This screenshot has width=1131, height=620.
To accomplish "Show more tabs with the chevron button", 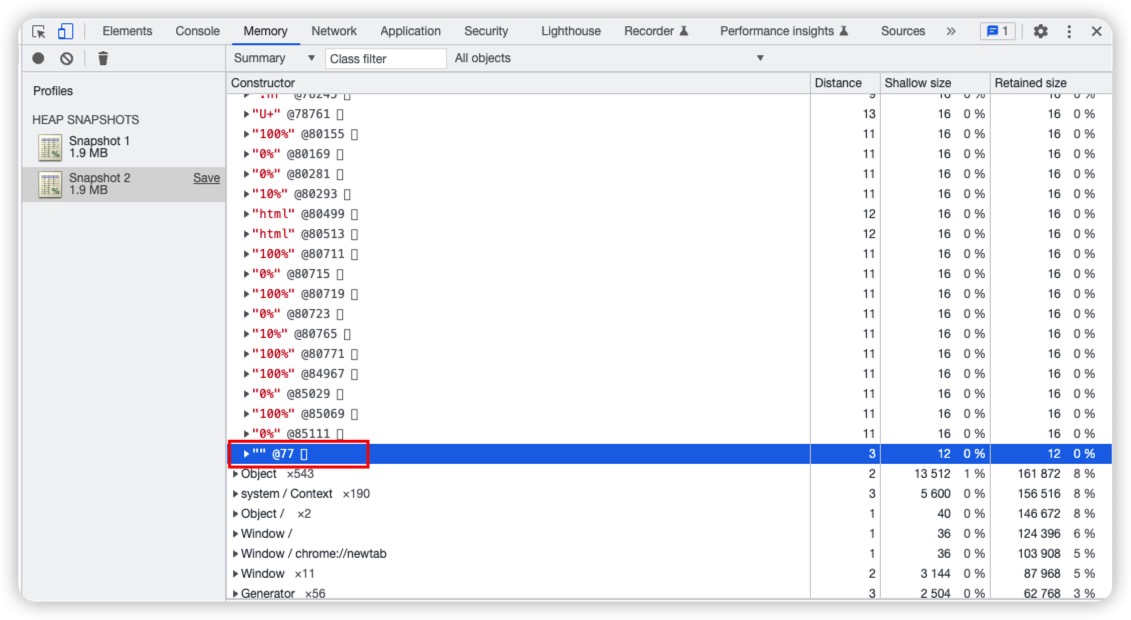I will tap(950, 31).
